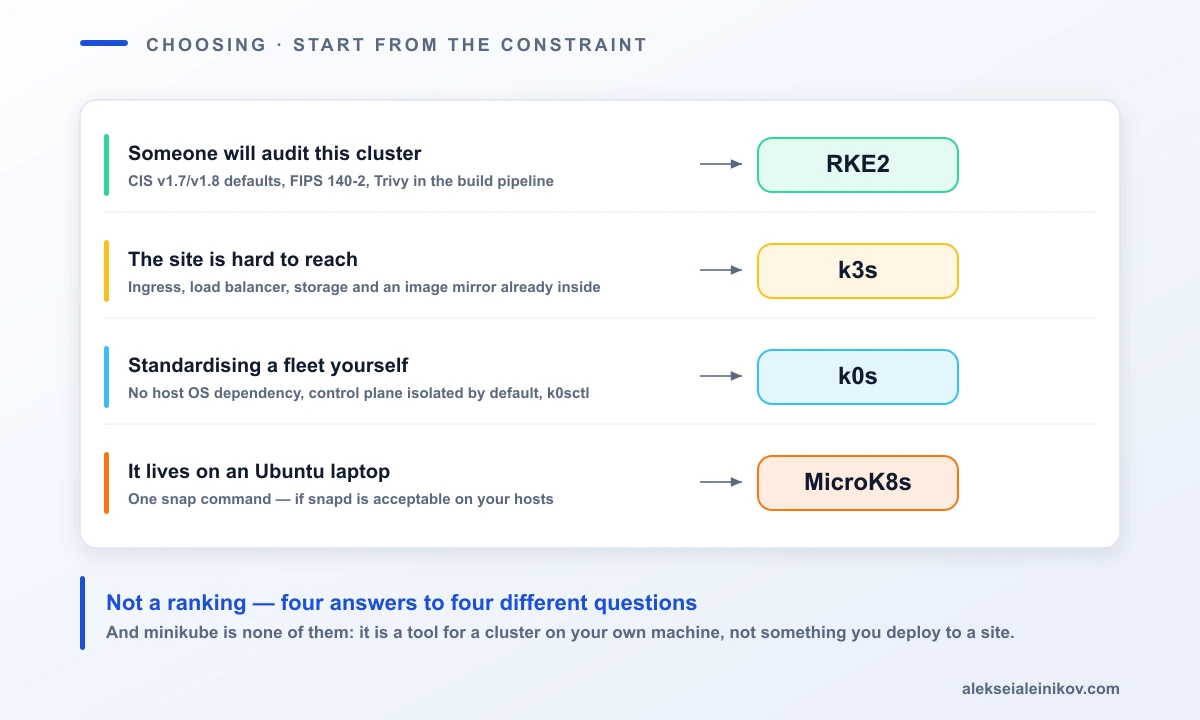Click the blue dash before CHOOSING header

pos(104,43)
